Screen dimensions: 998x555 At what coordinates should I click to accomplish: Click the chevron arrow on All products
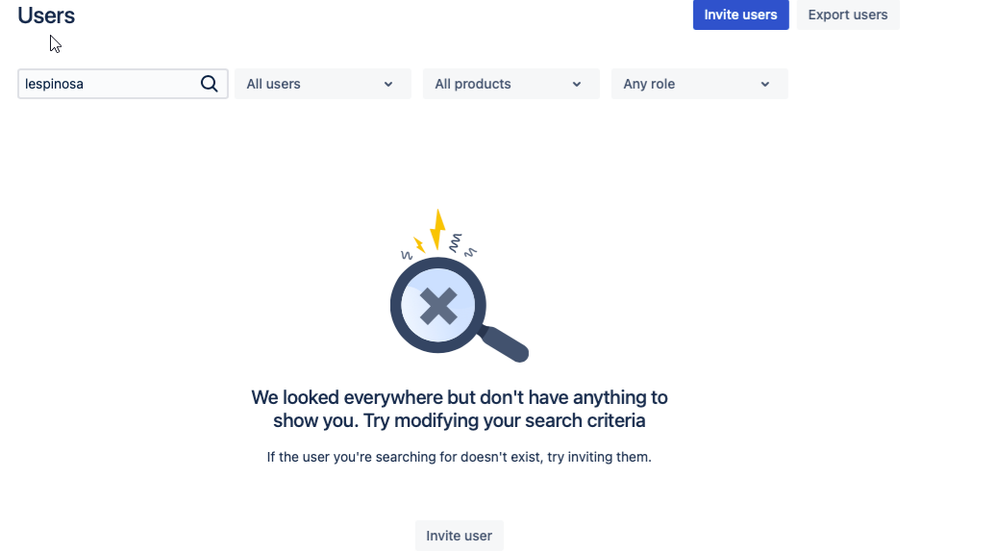pos(577,84)
